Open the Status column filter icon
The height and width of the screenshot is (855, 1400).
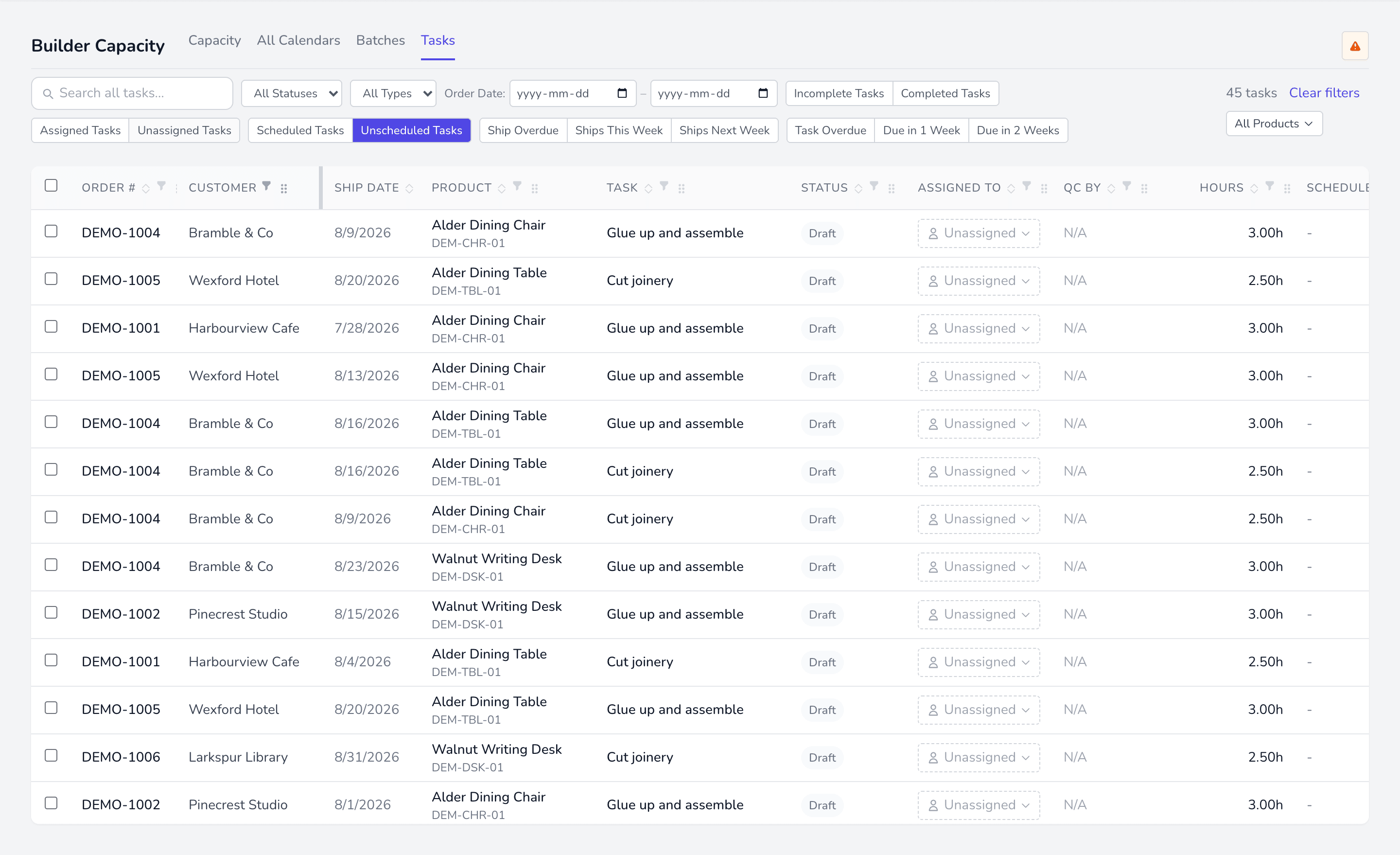[874, 186]
